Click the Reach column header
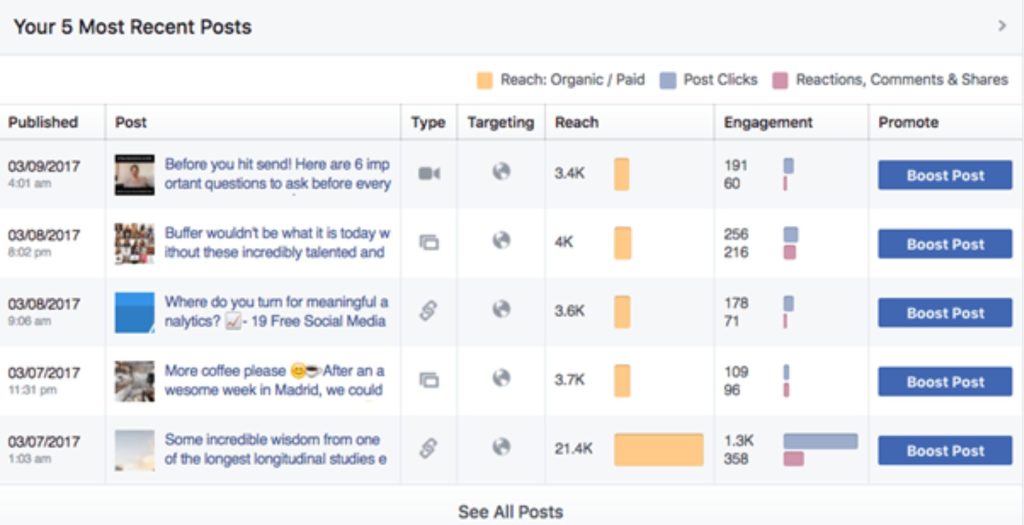 coord(577,122)
